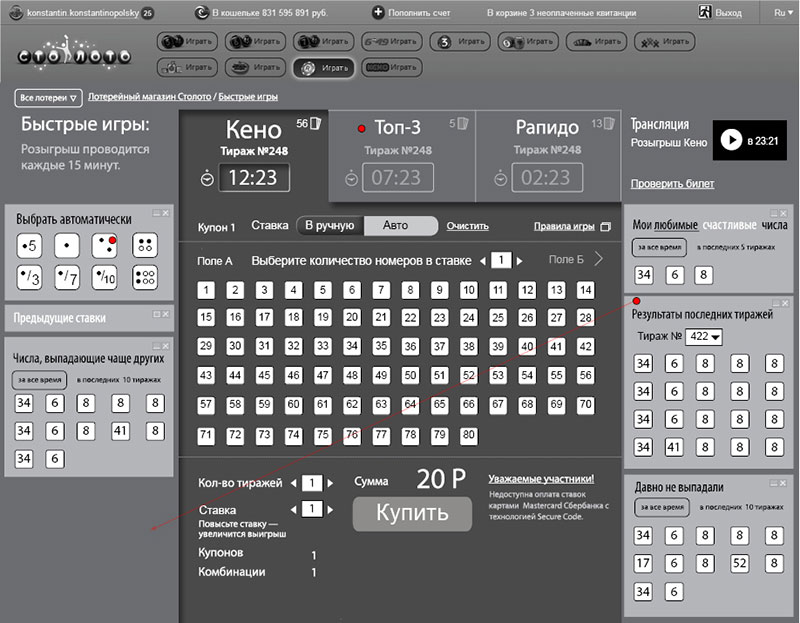The image size is (800, 623).
Task: Toggle 'за все время' under Давно не выпадали
Action: 659,507
